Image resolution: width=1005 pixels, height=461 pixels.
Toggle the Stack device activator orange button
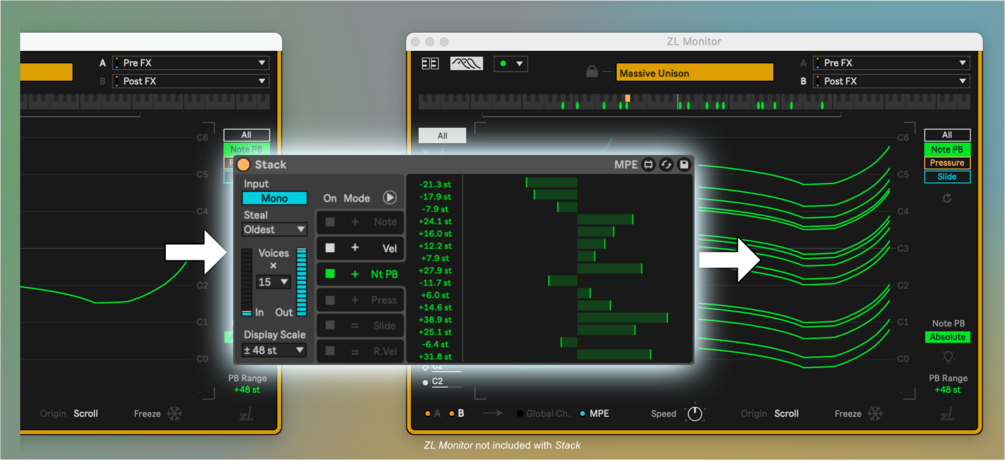click(x=244, y=165)
